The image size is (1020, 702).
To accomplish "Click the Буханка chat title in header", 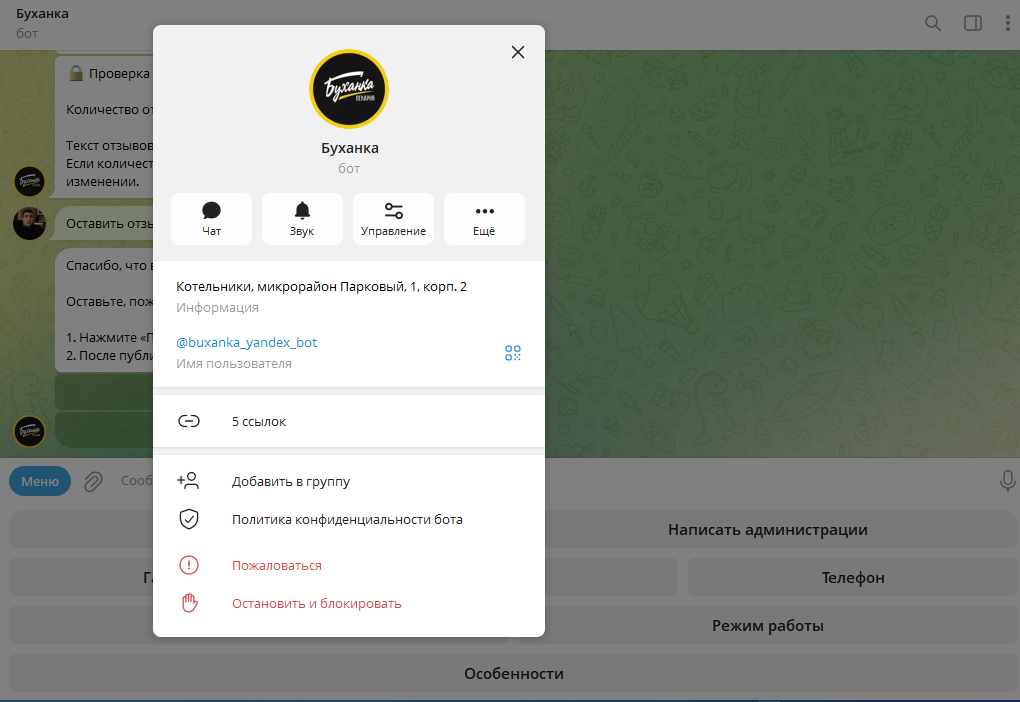I will coord(42,14).
